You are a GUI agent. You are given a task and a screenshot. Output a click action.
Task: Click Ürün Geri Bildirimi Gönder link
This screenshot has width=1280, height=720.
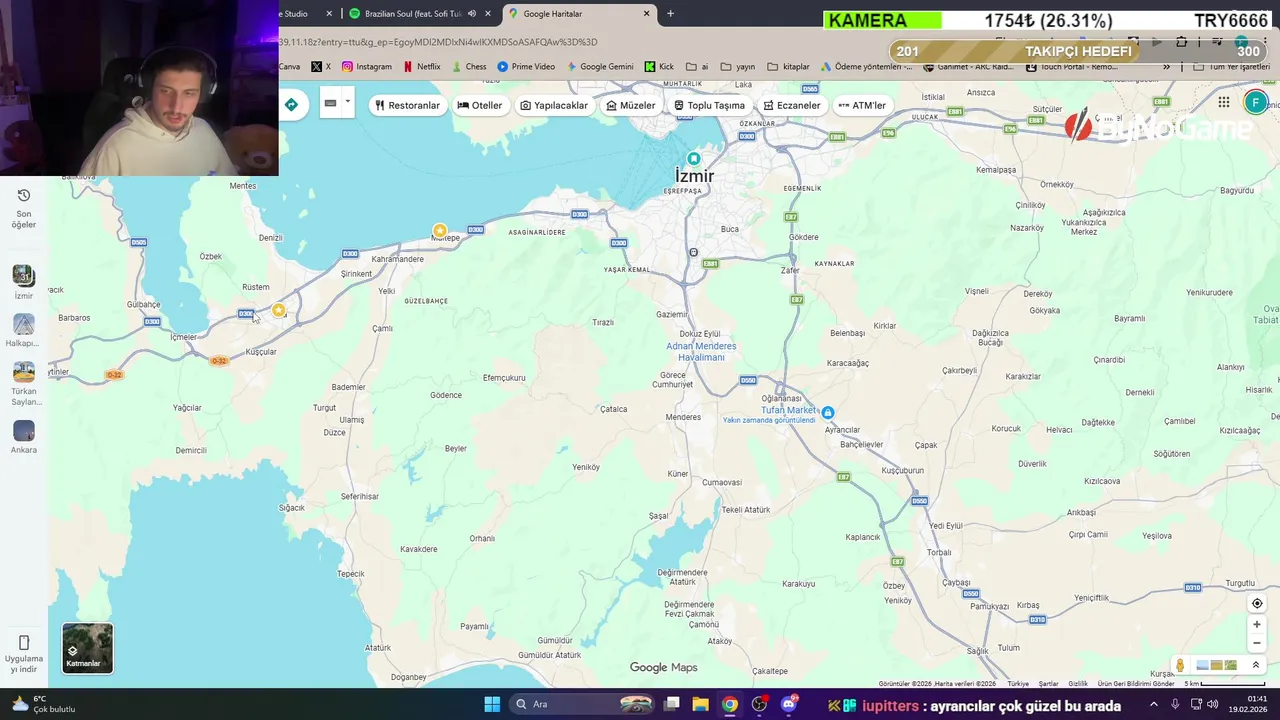[x=1135, y=684]
